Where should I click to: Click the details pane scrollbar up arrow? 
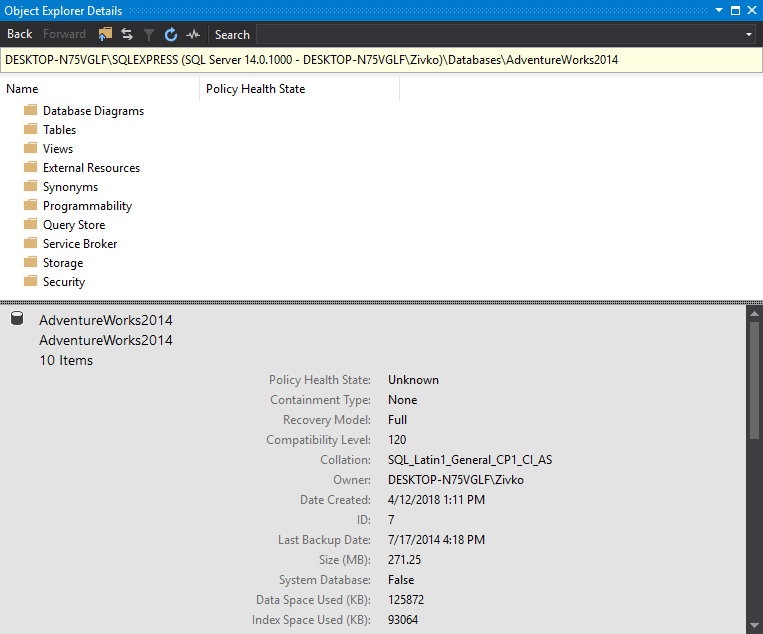pyautogui.click(x=754, y=314)
